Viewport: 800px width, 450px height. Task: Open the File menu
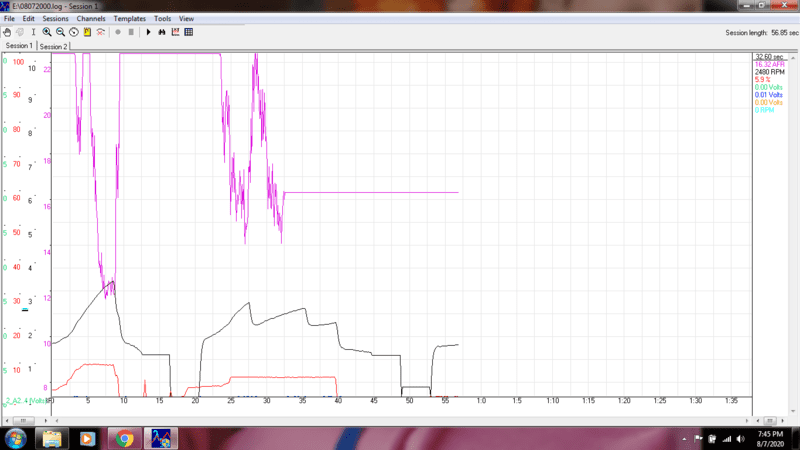pyautogui.click(x=9, y=19)
